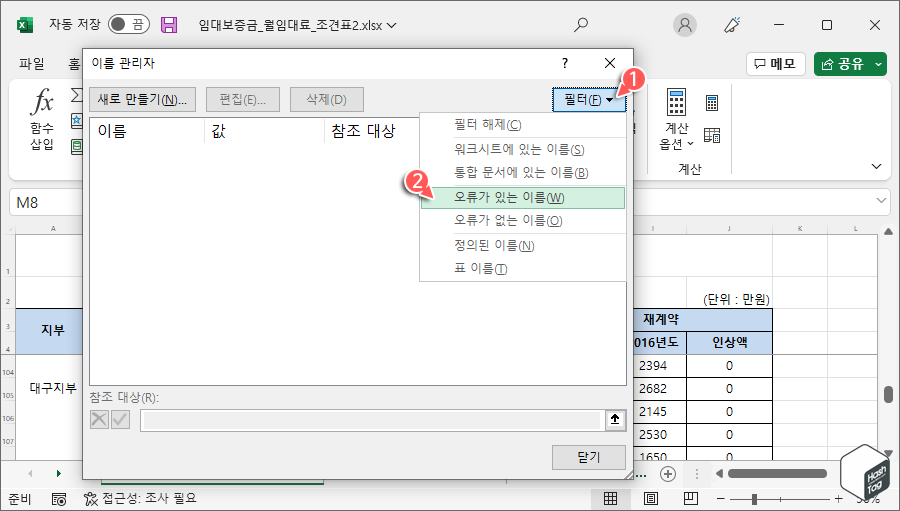Collapse the ribbon with chevron arrow
Viewport: 900px width, 511px height.
[876, 167]
